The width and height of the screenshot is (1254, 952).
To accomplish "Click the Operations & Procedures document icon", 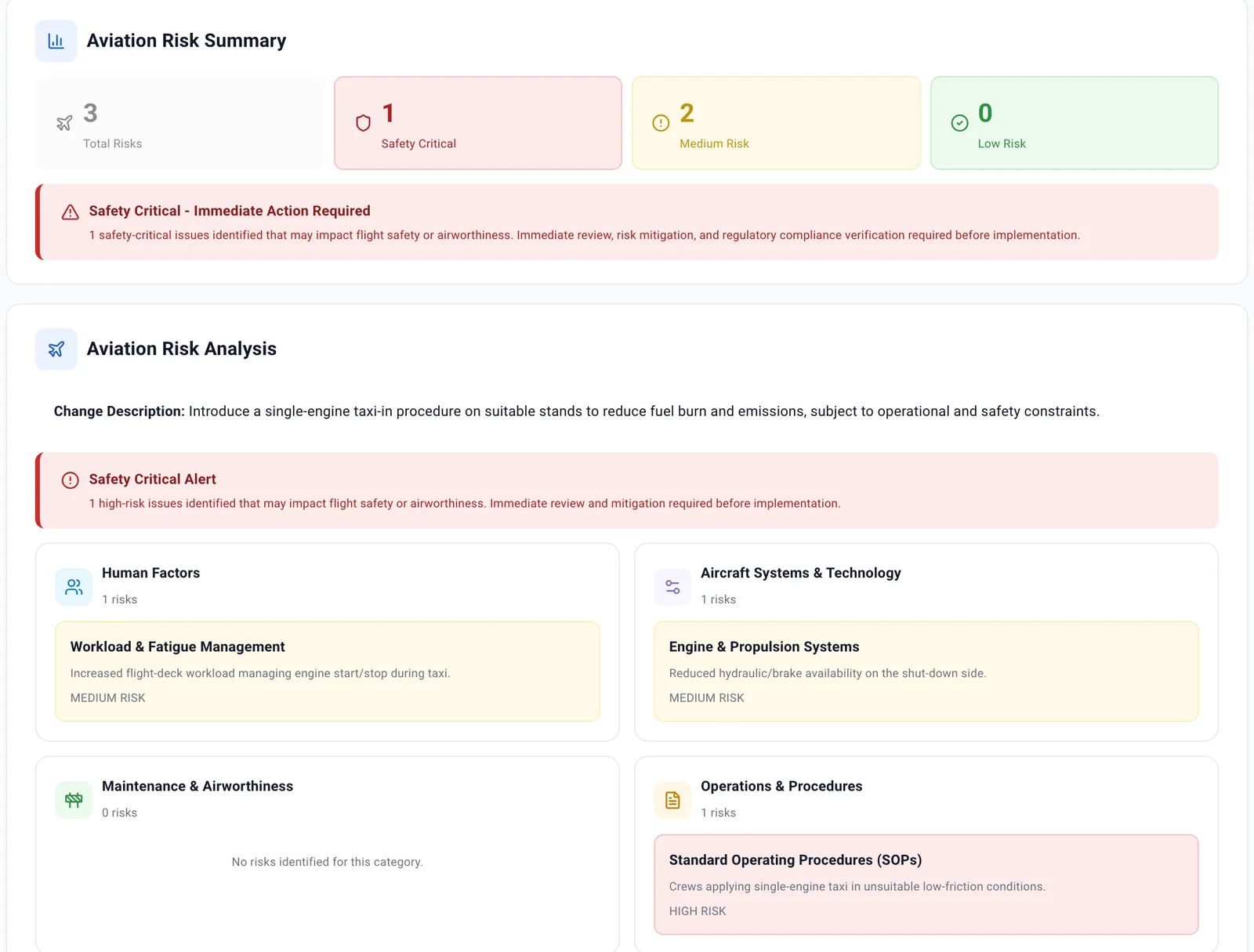I will 672,800.
